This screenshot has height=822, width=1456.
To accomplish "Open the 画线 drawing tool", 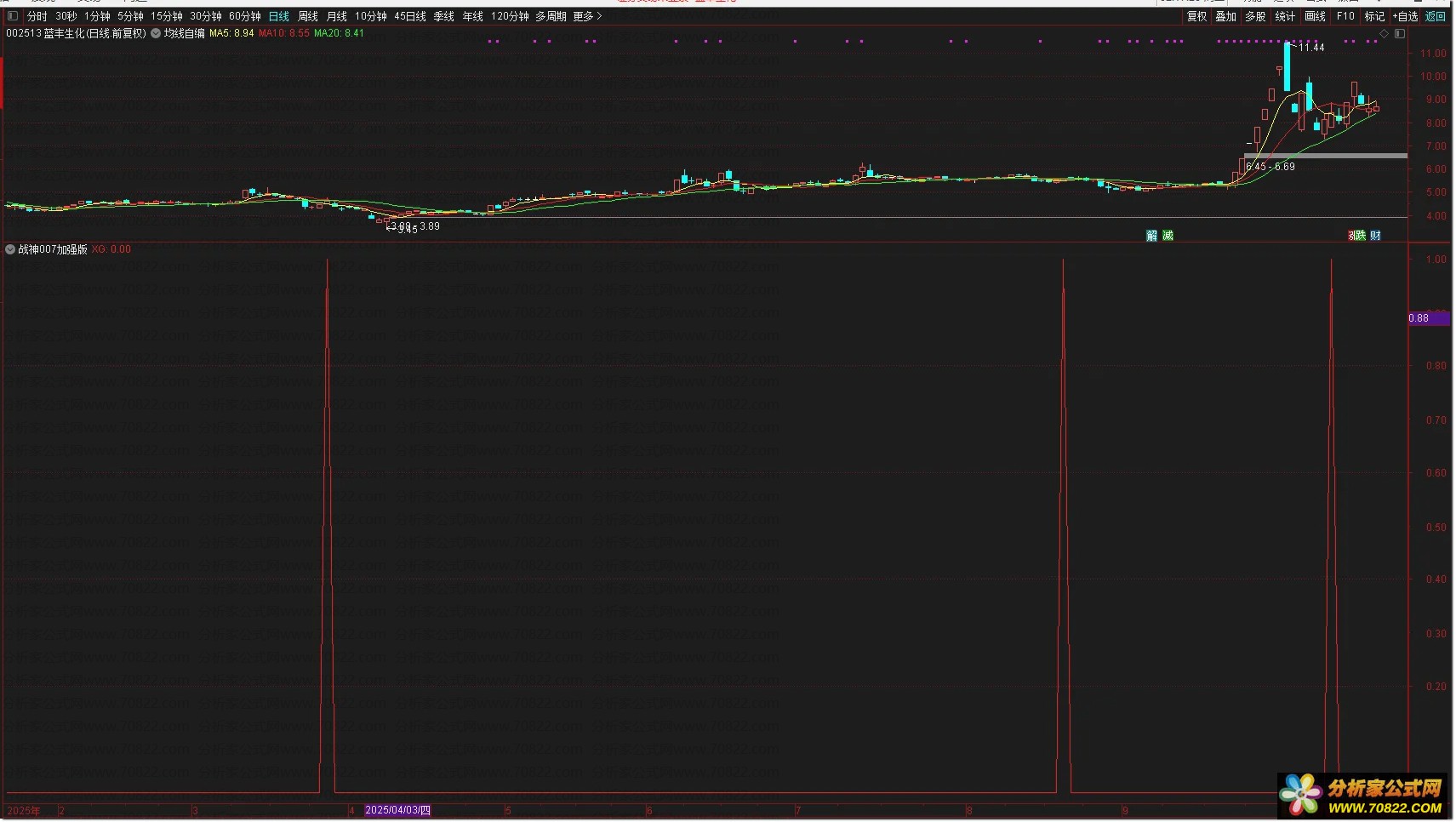I will (1316, 16).
